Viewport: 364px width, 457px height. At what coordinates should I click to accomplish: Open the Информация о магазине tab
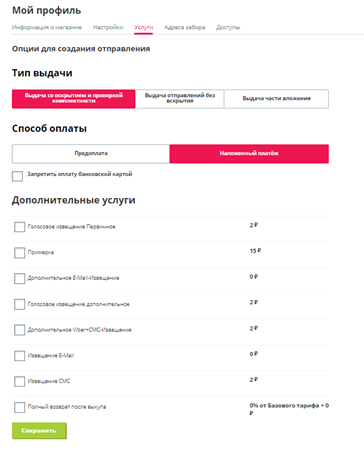[47, 27]
